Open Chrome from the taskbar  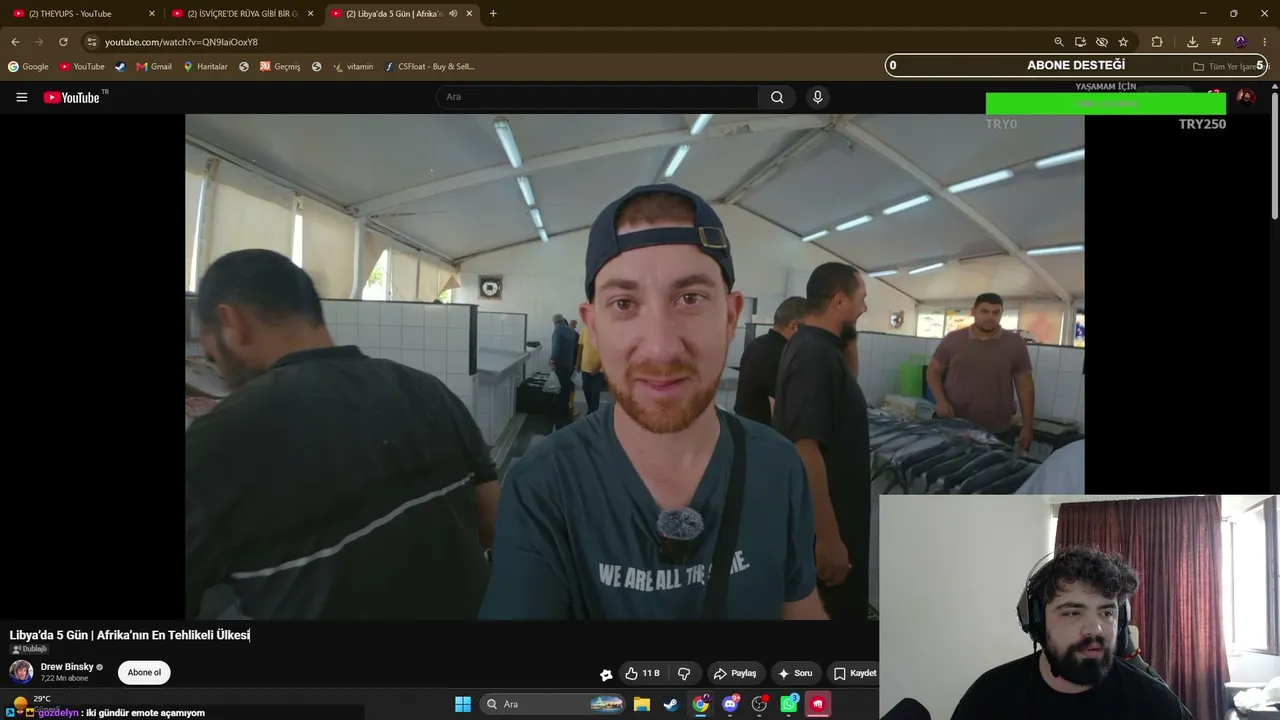(x=701, y=704)
